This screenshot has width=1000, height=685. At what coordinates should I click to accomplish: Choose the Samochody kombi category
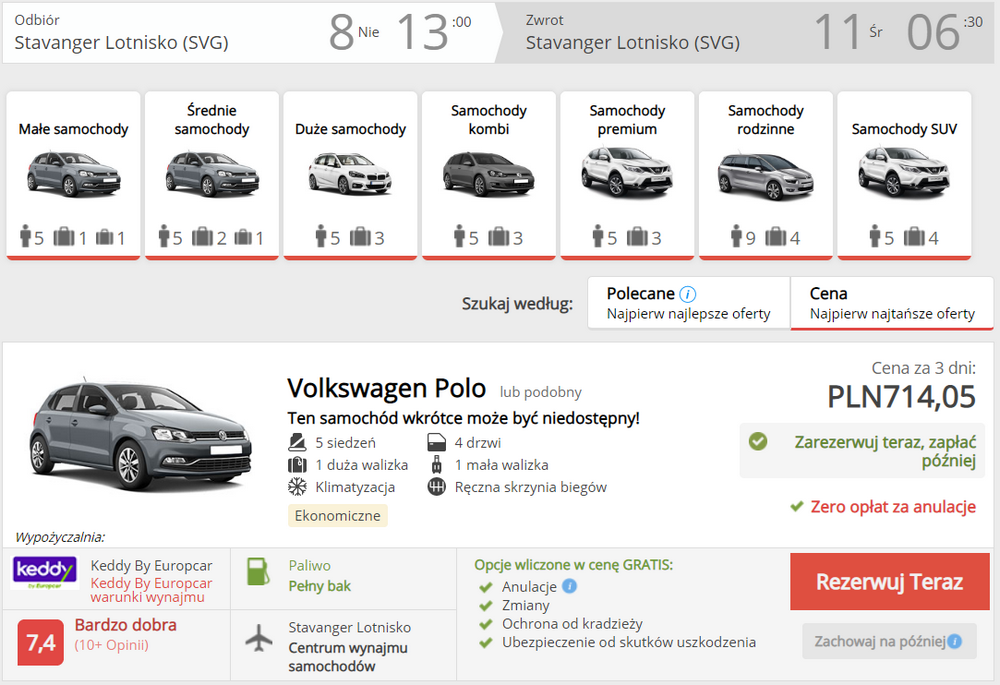click(489, 175)
